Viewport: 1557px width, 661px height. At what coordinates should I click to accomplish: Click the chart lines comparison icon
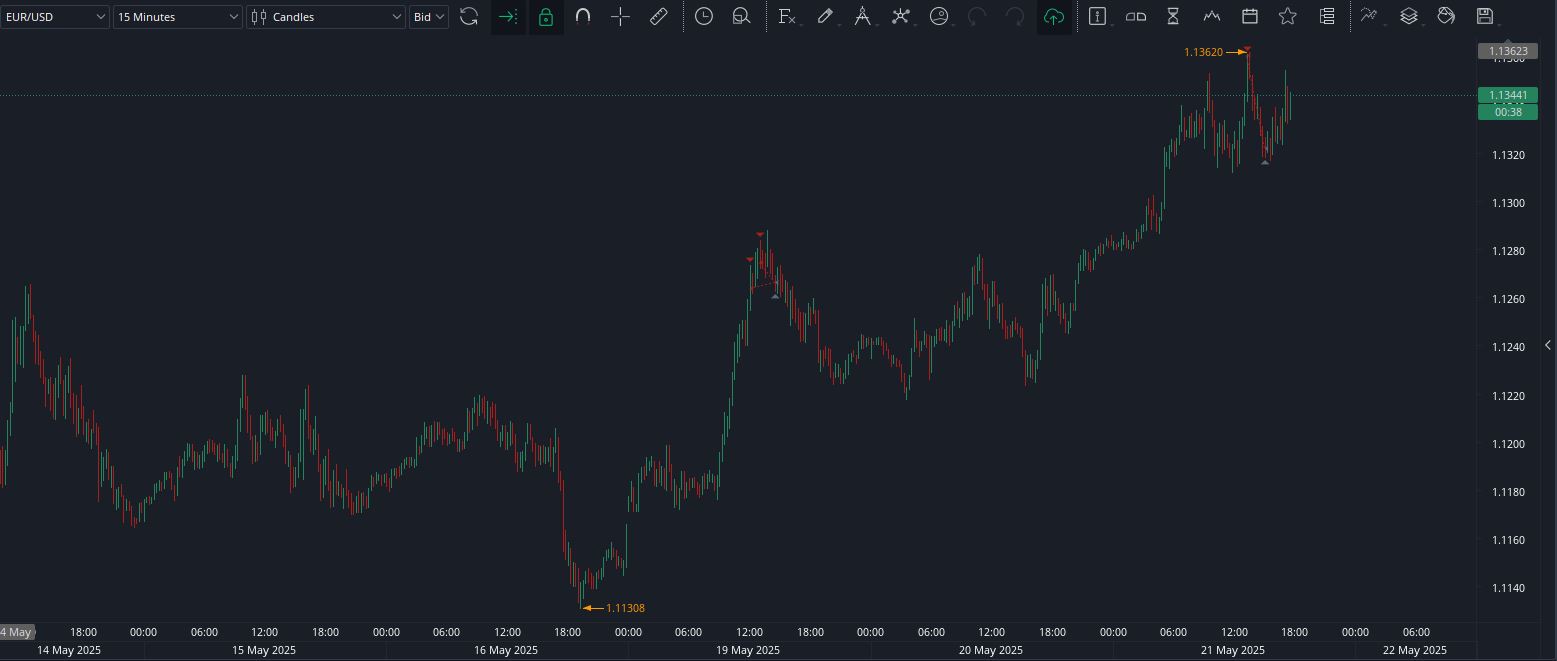(1369, 17)
